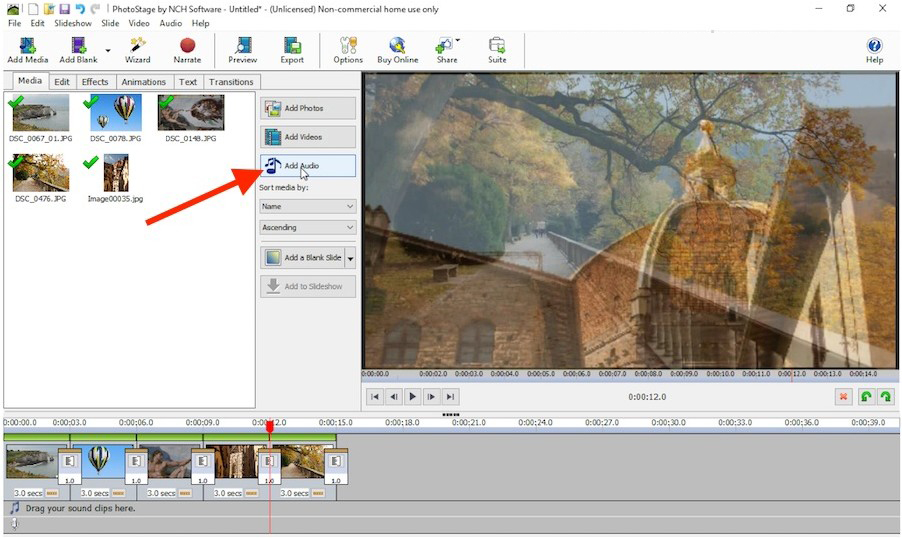Click the rotate right green arrow icon
902x538 pixels.
point(886,396)
